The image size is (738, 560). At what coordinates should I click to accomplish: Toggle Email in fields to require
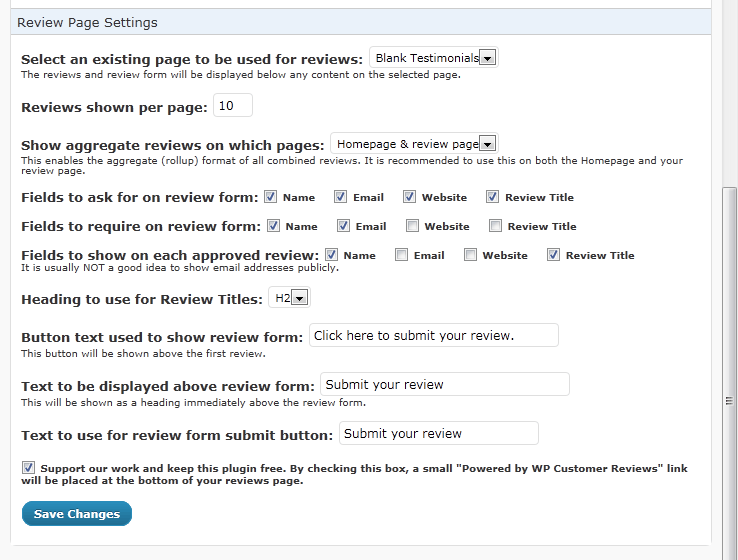[343, 226]
